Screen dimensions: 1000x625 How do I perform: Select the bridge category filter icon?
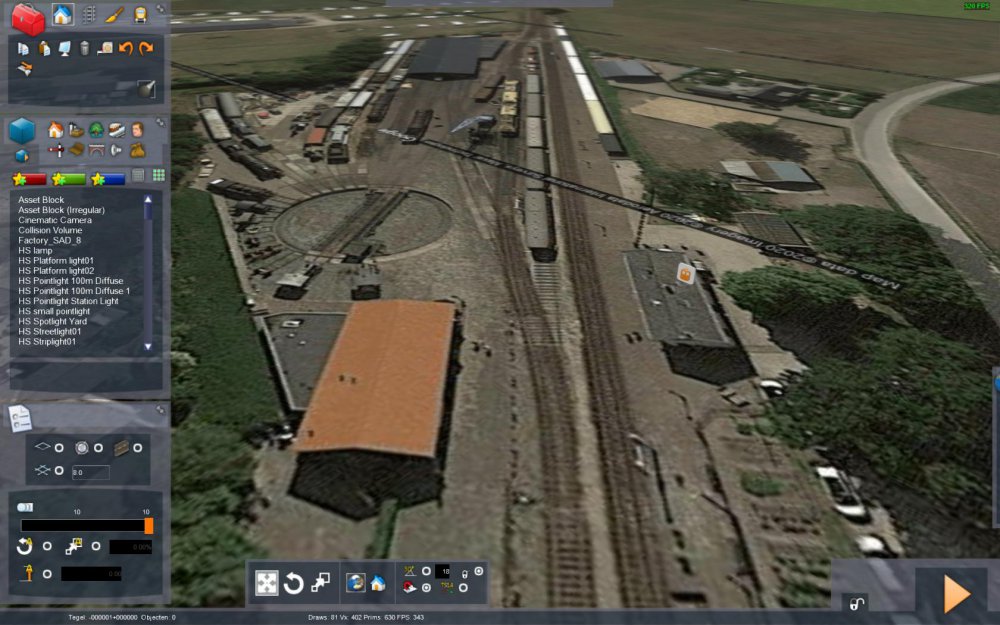pos(96,150)
